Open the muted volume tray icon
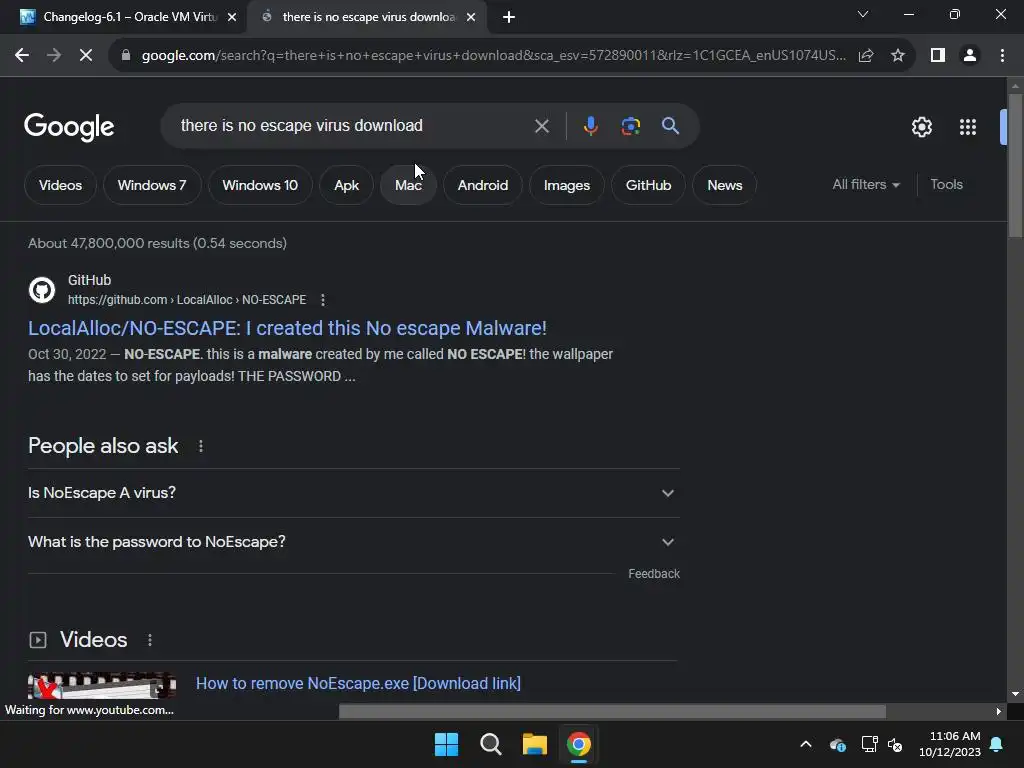The height and width of the screenshot is (768, 1024). [895, 744]
